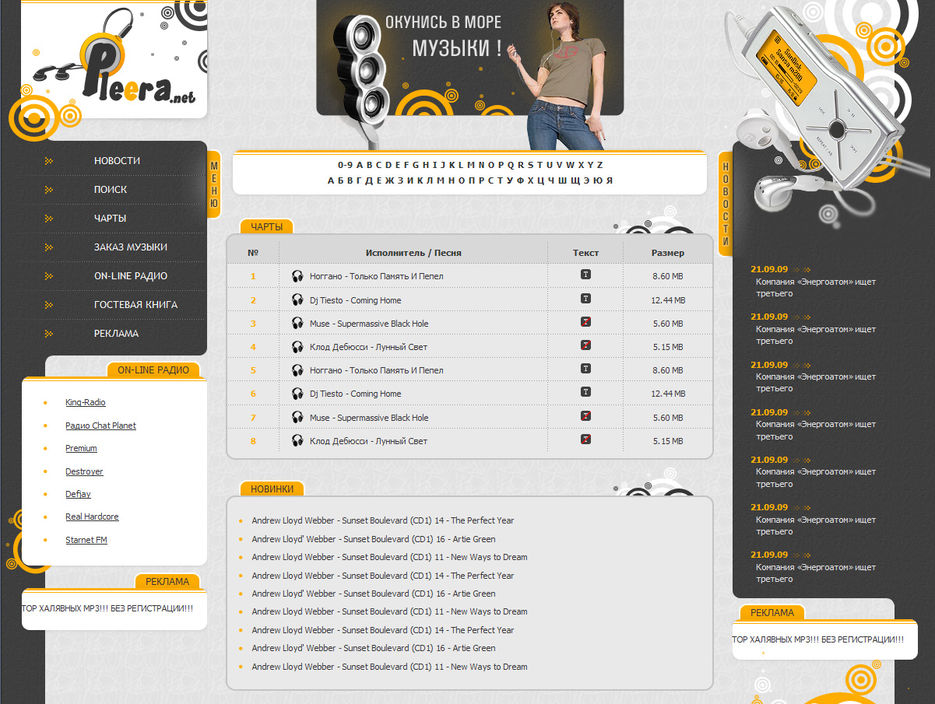The height and width of the screenshot is (704, 935).
Task: Click size 5.15 MB in chart row 8
Action: click(668, 441)
